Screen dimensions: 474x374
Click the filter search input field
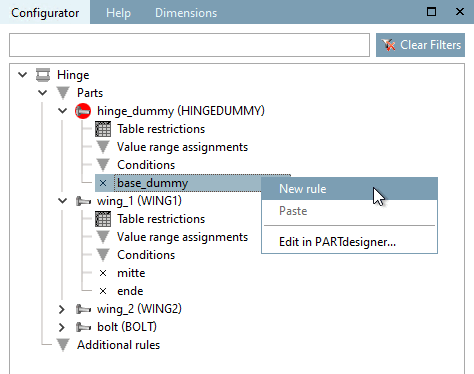tap(189, 45)
